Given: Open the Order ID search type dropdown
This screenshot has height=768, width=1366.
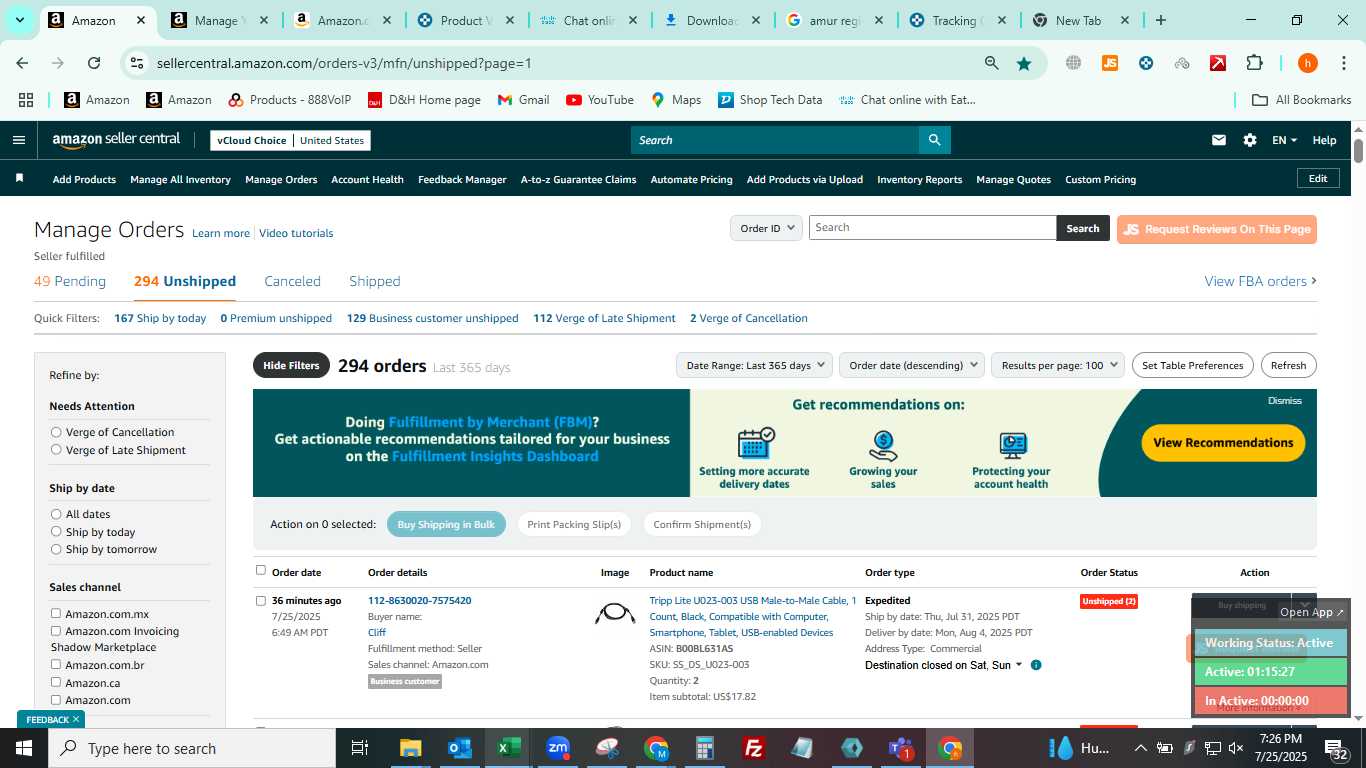Looking at the screenshot, I should point(766,228).
